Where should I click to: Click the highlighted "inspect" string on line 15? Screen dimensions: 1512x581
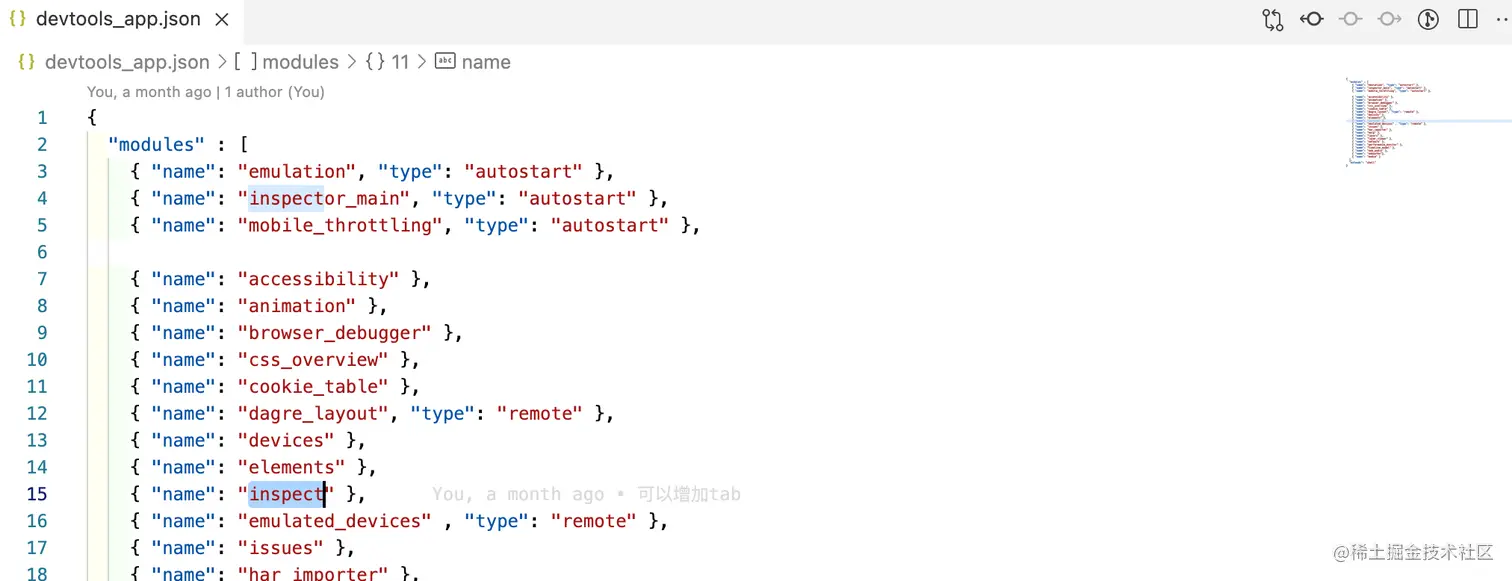[x=287, y=494]
